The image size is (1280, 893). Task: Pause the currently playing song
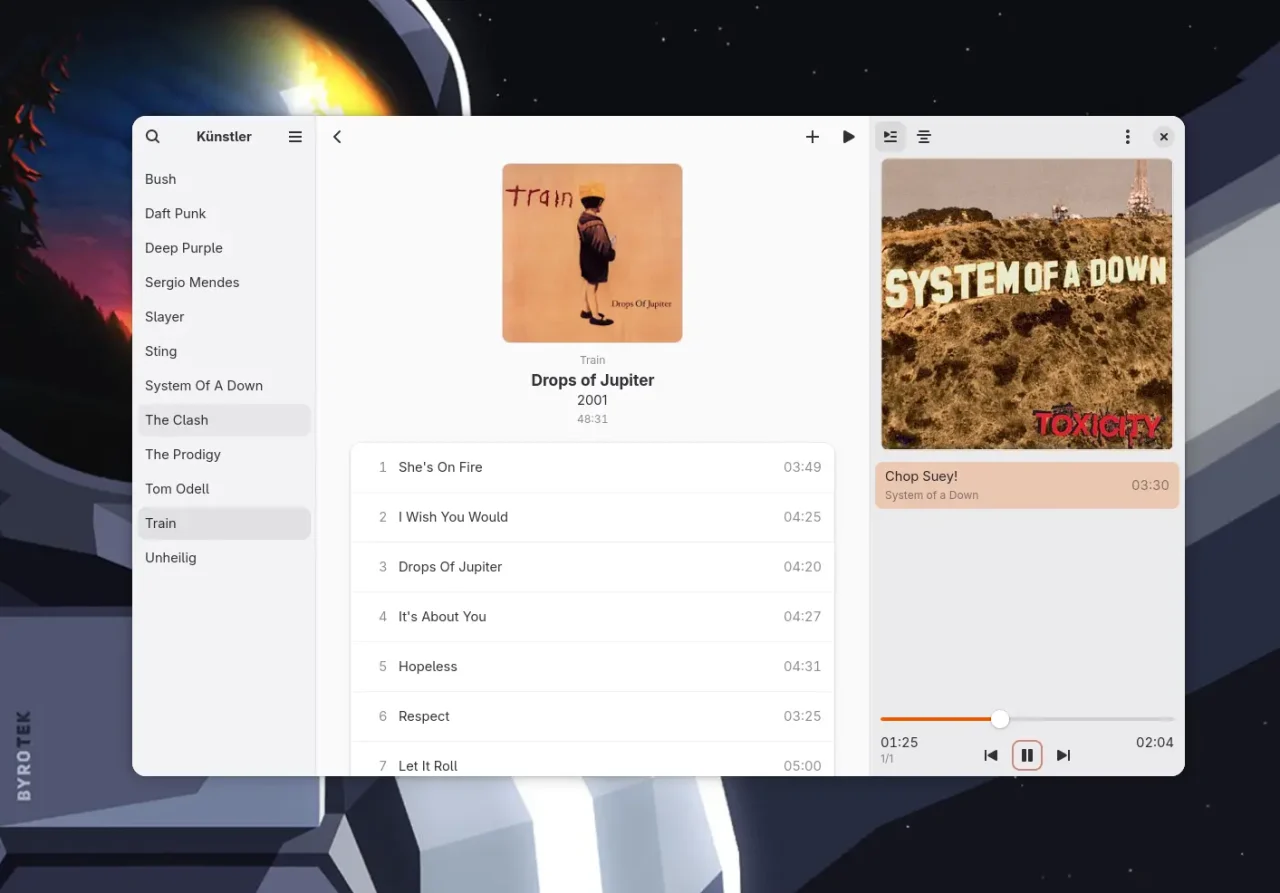pyautogui.click(x=1027, y=755)
